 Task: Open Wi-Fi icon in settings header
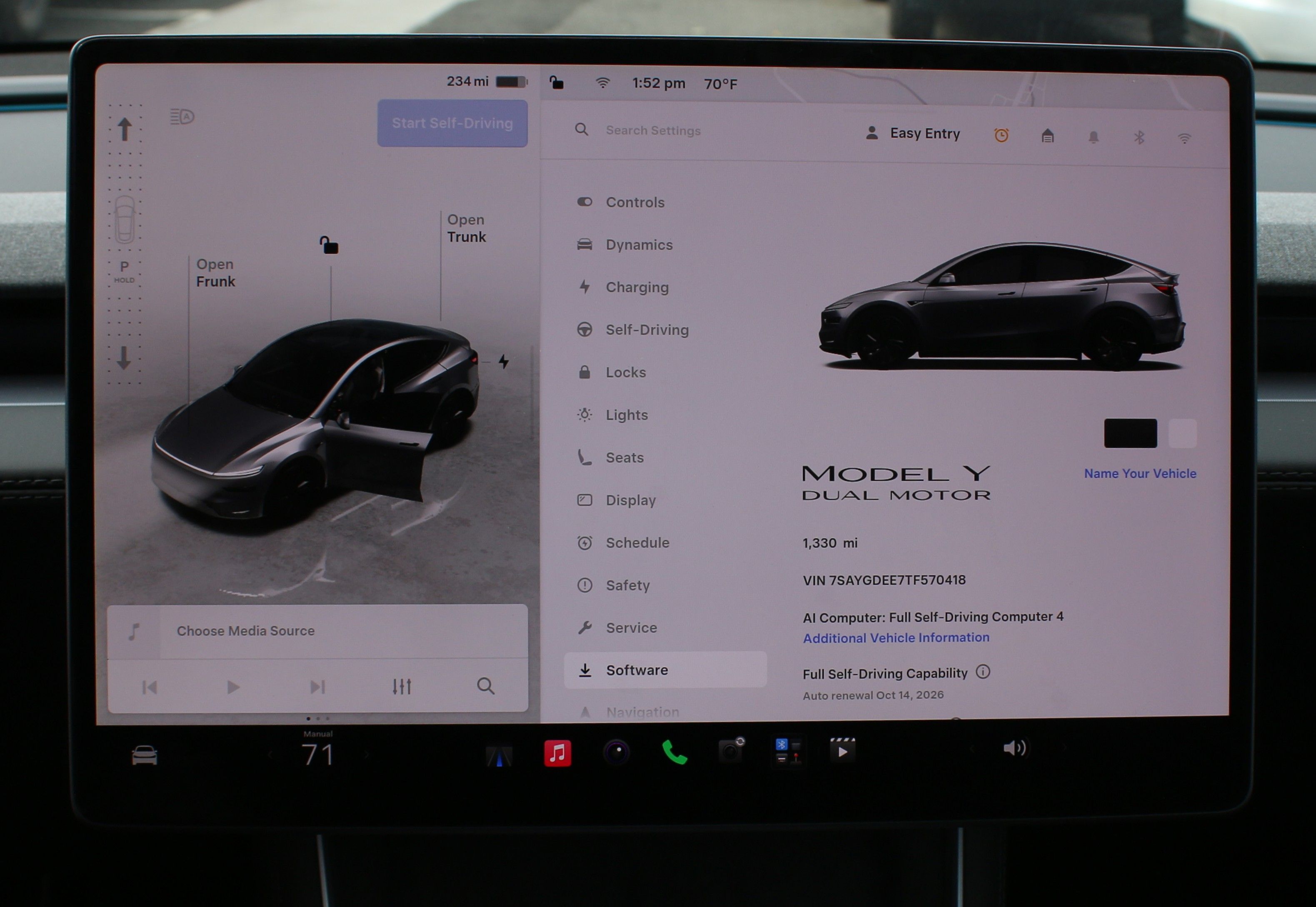[1184, 138]
